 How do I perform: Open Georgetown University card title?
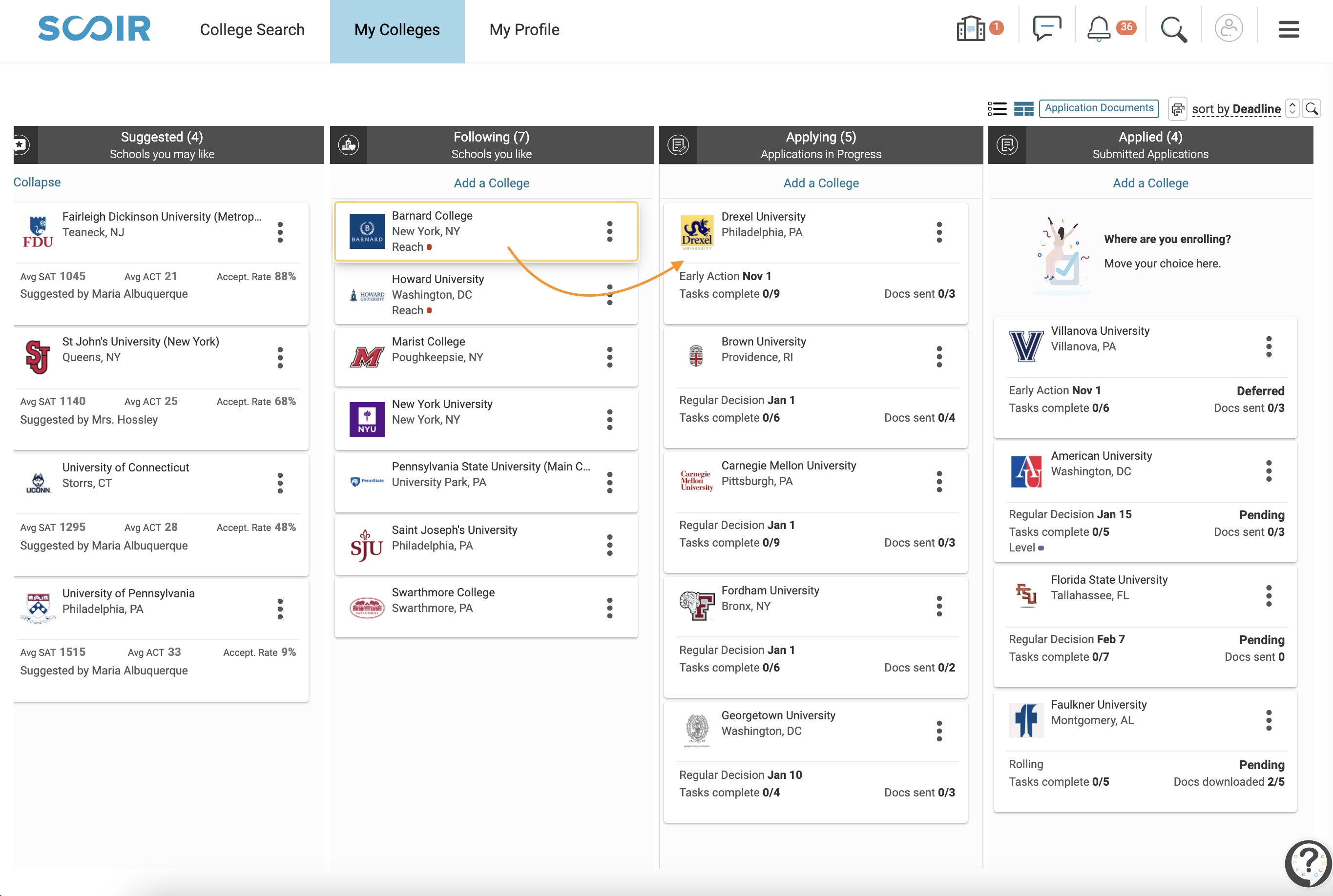pos(778,715)
